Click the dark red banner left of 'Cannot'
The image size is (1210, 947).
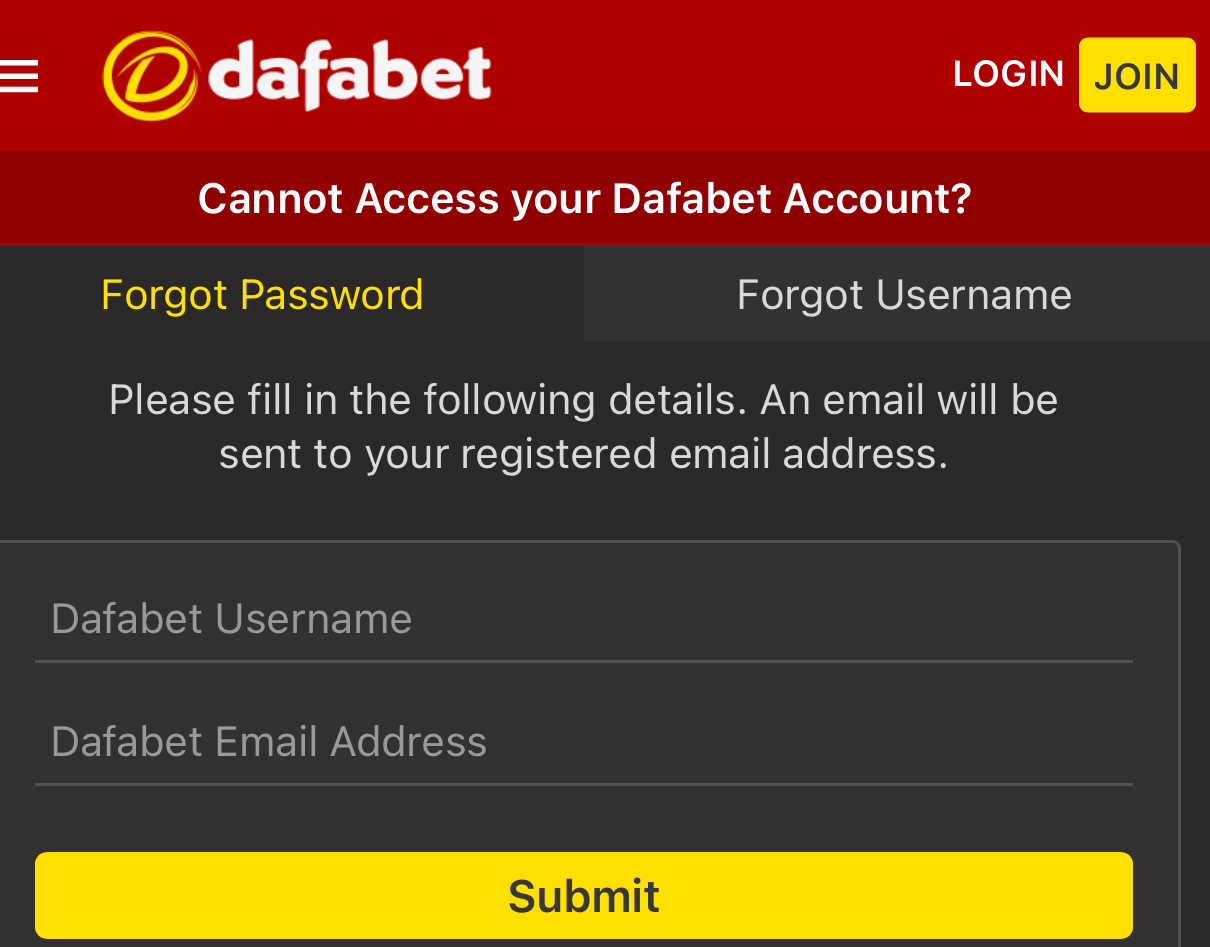(x=100, y=198)
